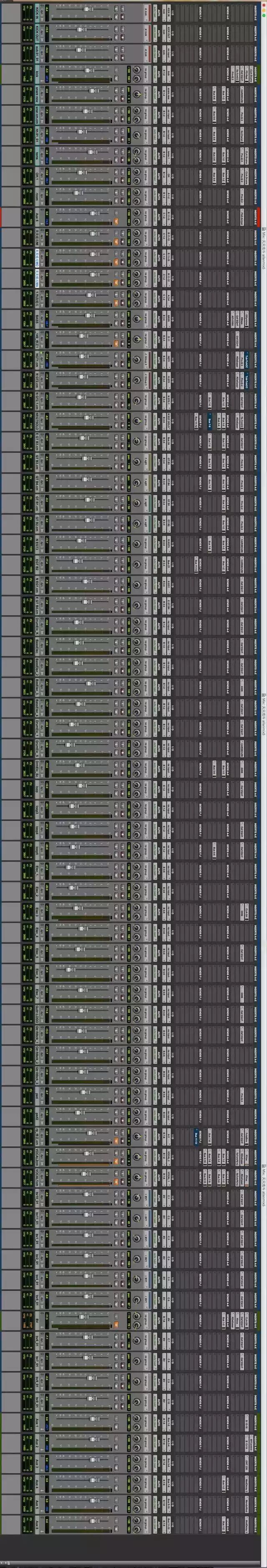
Task: Select the pad2 track name
Action: (37, 1117)
